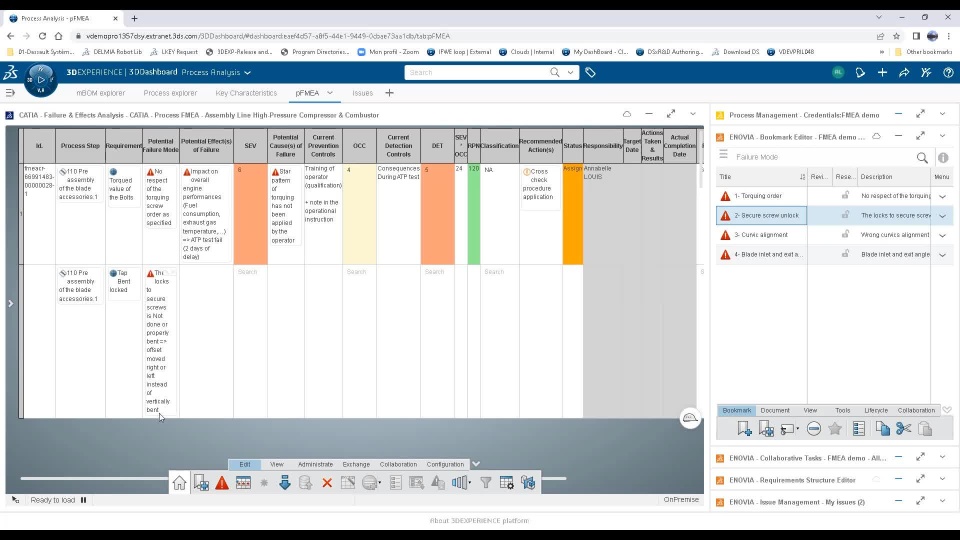Viewport: 960px width, 540px height.
Task: Open Process Analysis dashboard dropdown
Action: click(247, 73)
